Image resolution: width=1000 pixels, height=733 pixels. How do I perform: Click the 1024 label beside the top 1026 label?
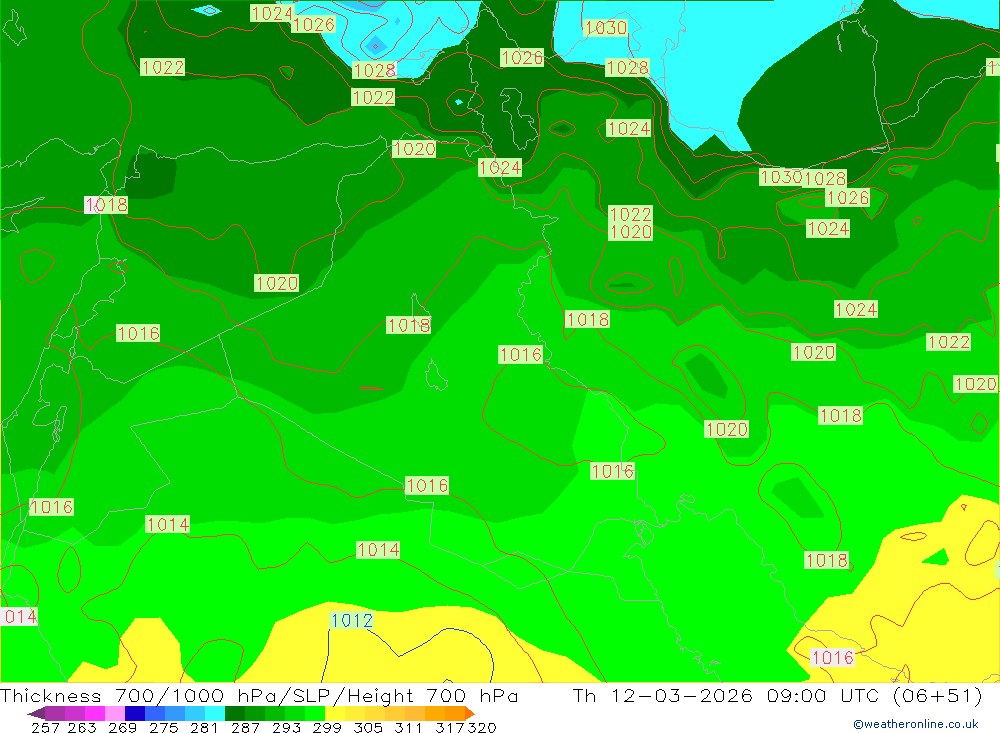click(x=272, y=13)
